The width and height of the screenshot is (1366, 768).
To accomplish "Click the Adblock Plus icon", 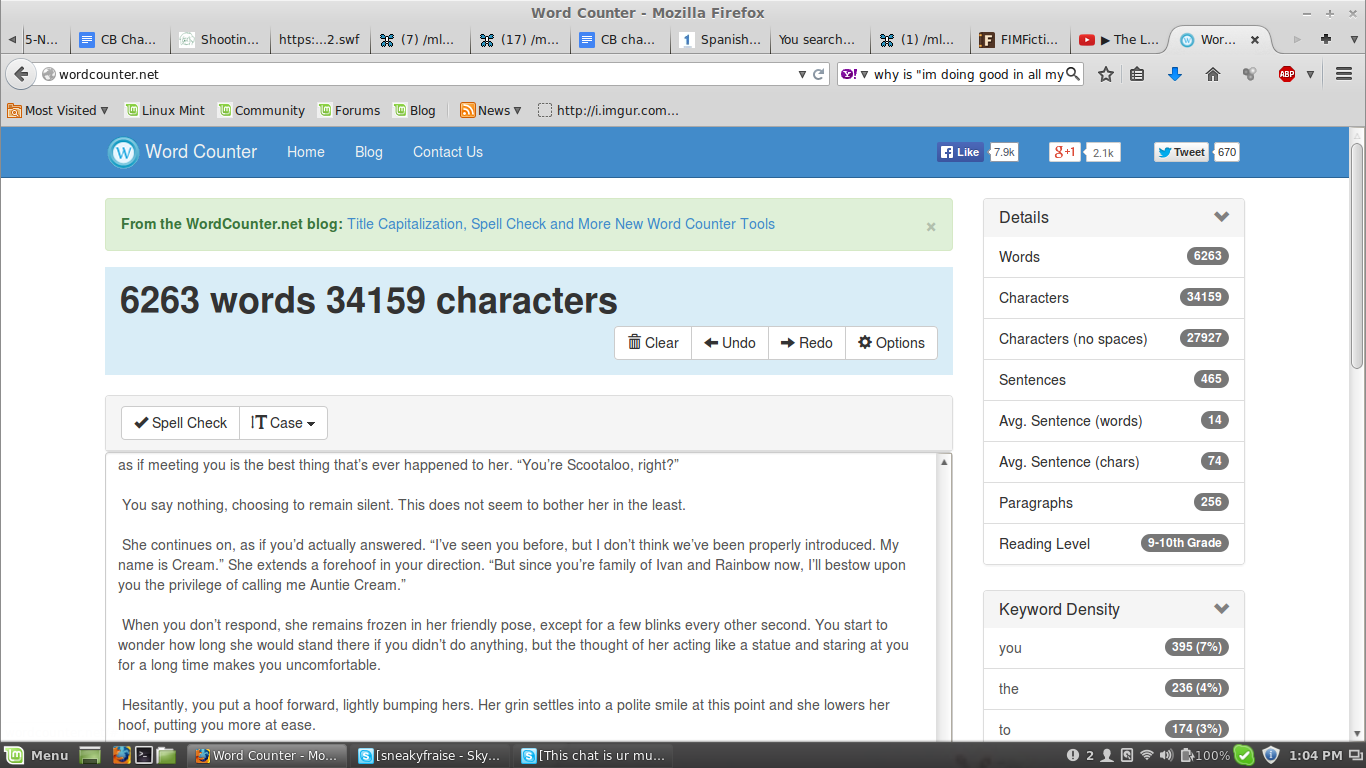I will (1287, 74).
